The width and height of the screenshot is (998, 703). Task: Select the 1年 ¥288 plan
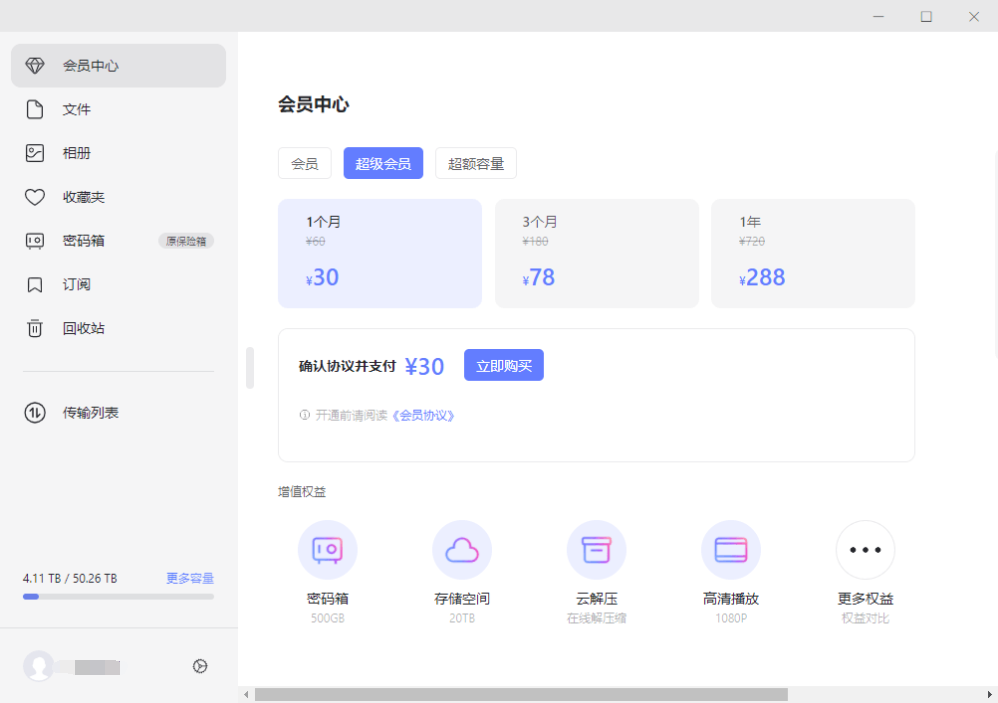(812, 253)
